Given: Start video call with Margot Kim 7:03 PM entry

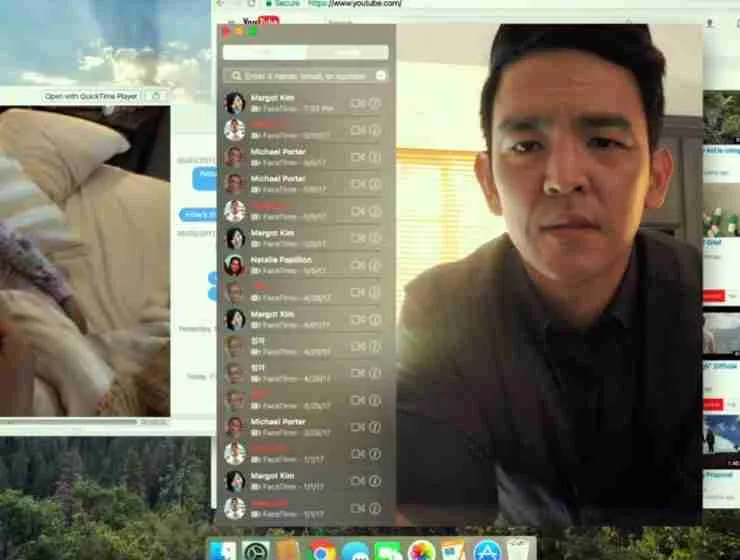Looking at the screenshot, I should point(357,103).
